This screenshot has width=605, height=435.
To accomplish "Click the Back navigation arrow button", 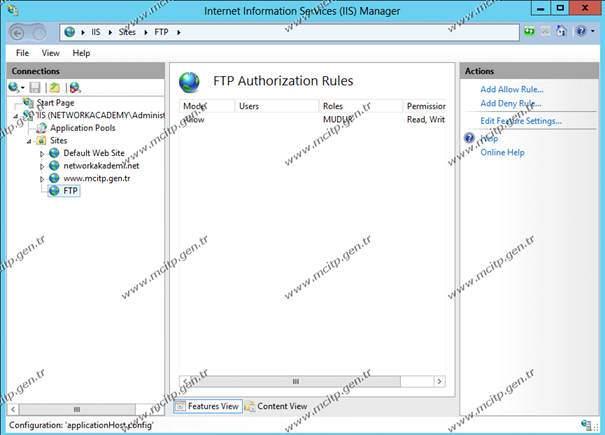I will click(17, 34).
